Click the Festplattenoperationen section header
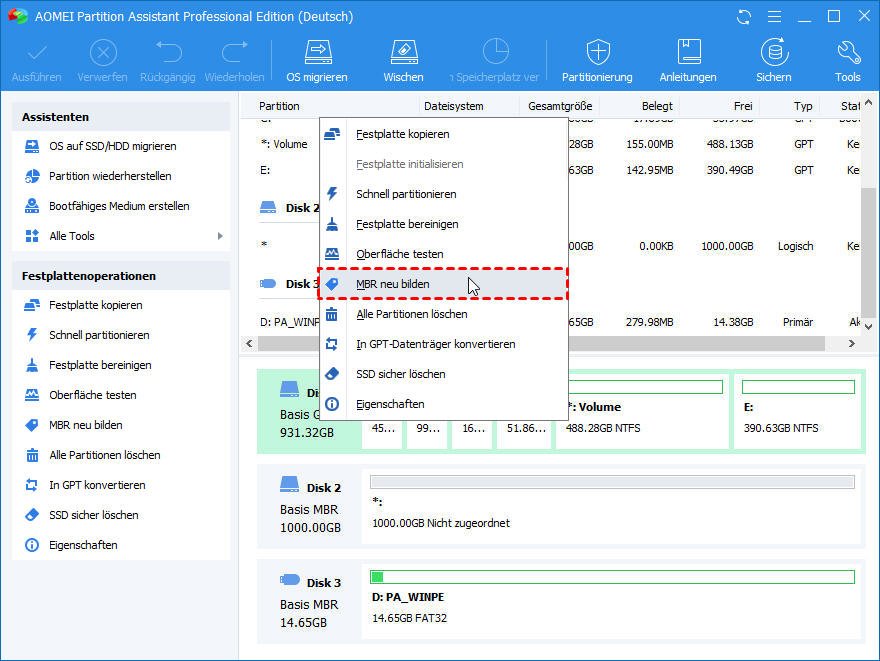 (121, 276)
